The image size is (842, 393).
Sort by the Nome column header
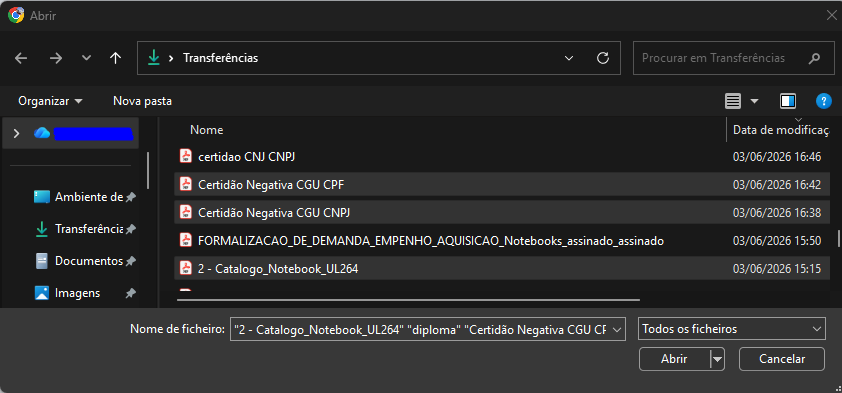pos(206,130)
